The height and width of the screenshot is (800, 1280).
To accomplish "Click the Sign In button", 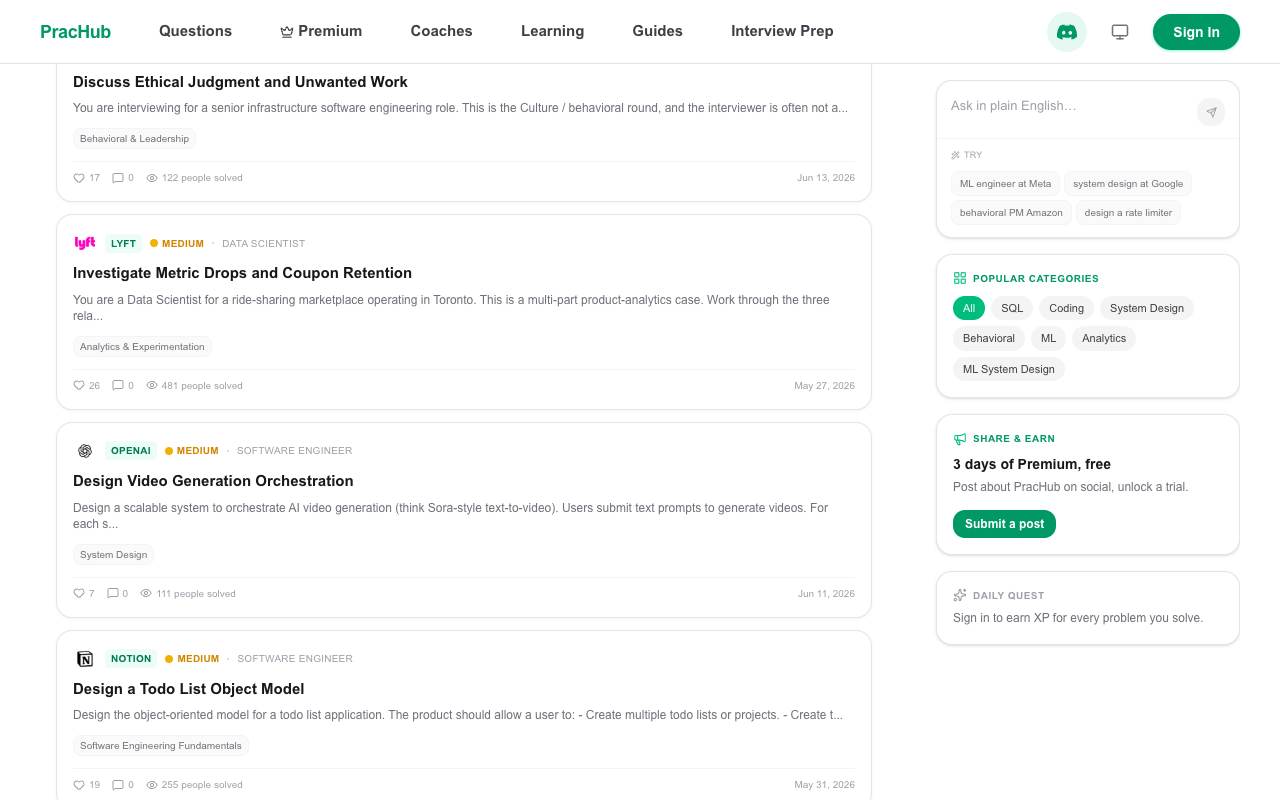I will (1196, 32).
